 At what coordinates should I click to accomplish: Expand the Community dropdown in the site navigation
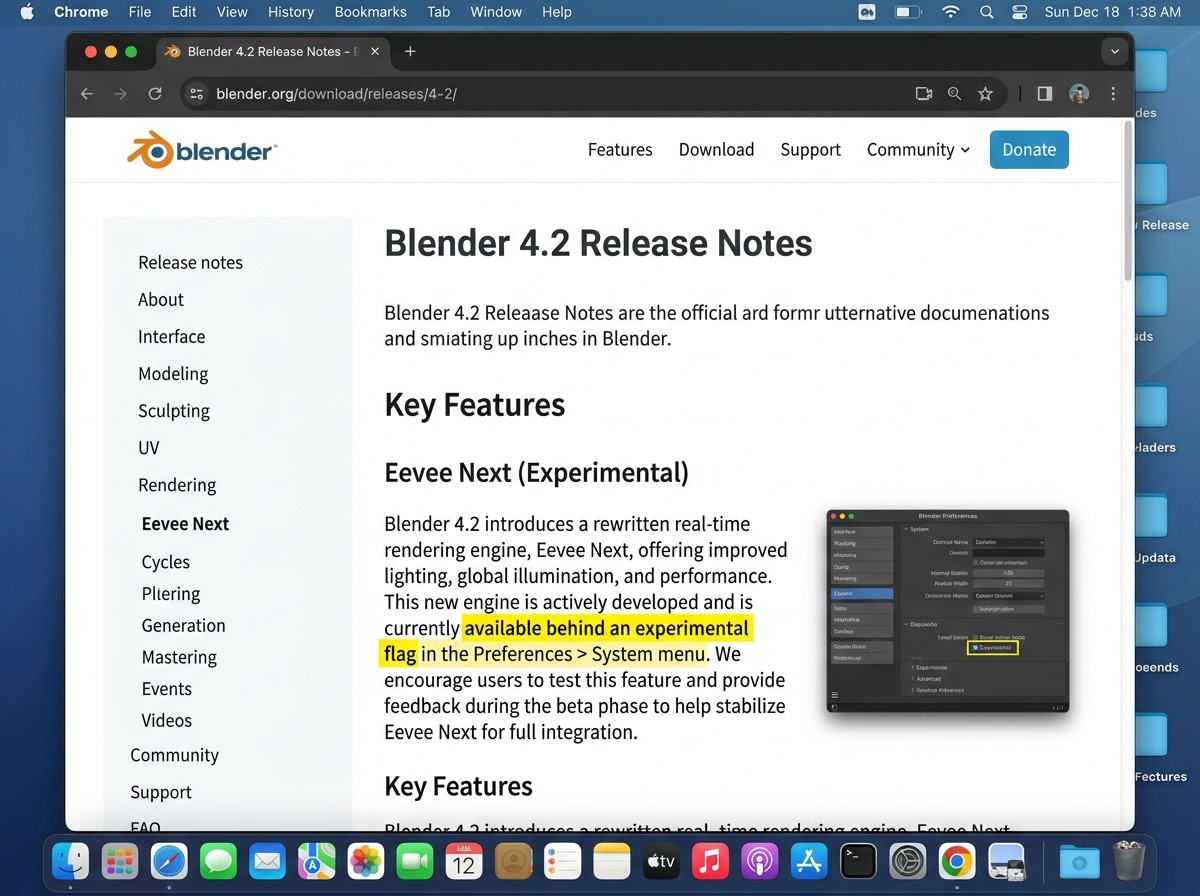tap(918, 150)
